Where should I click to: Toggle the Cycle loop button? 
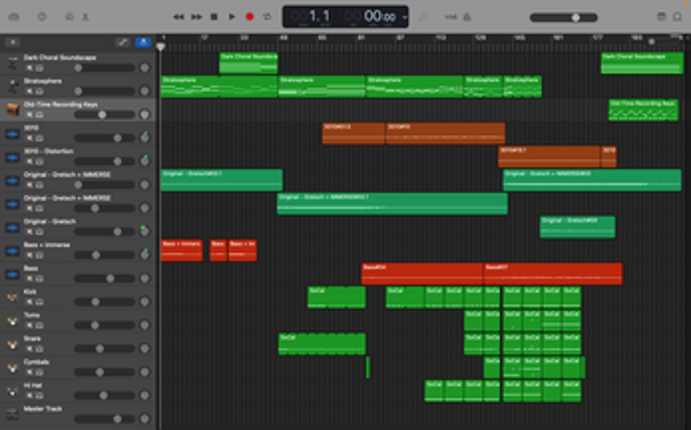pos(267,17)
